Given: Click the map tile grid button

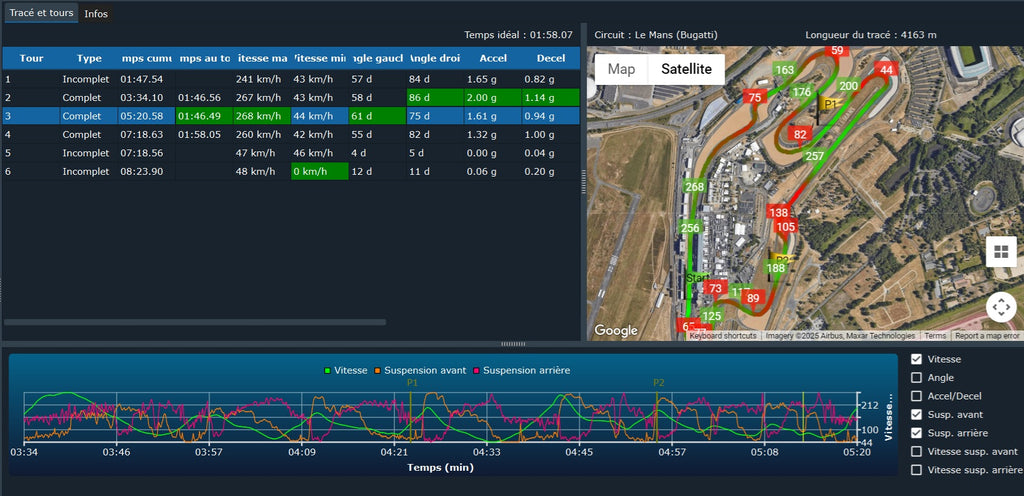Looking at the screenshot, I should tap(1001, 252).
